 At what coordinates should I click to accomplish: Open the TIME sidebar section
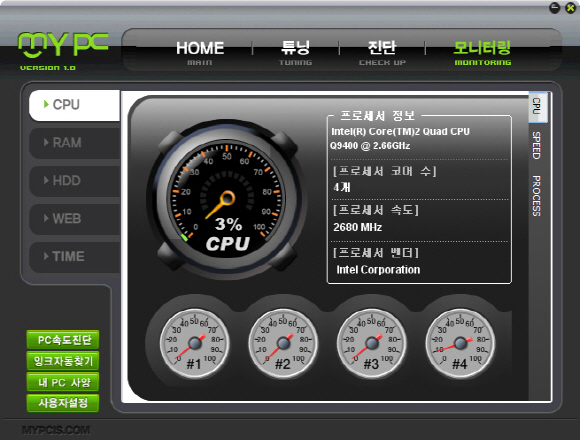point(74,257)
